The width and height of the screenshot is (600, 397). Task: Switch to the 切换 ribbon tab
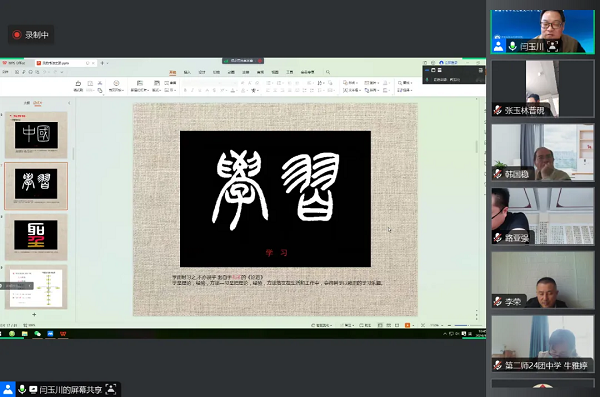click(x=217, y=72)
